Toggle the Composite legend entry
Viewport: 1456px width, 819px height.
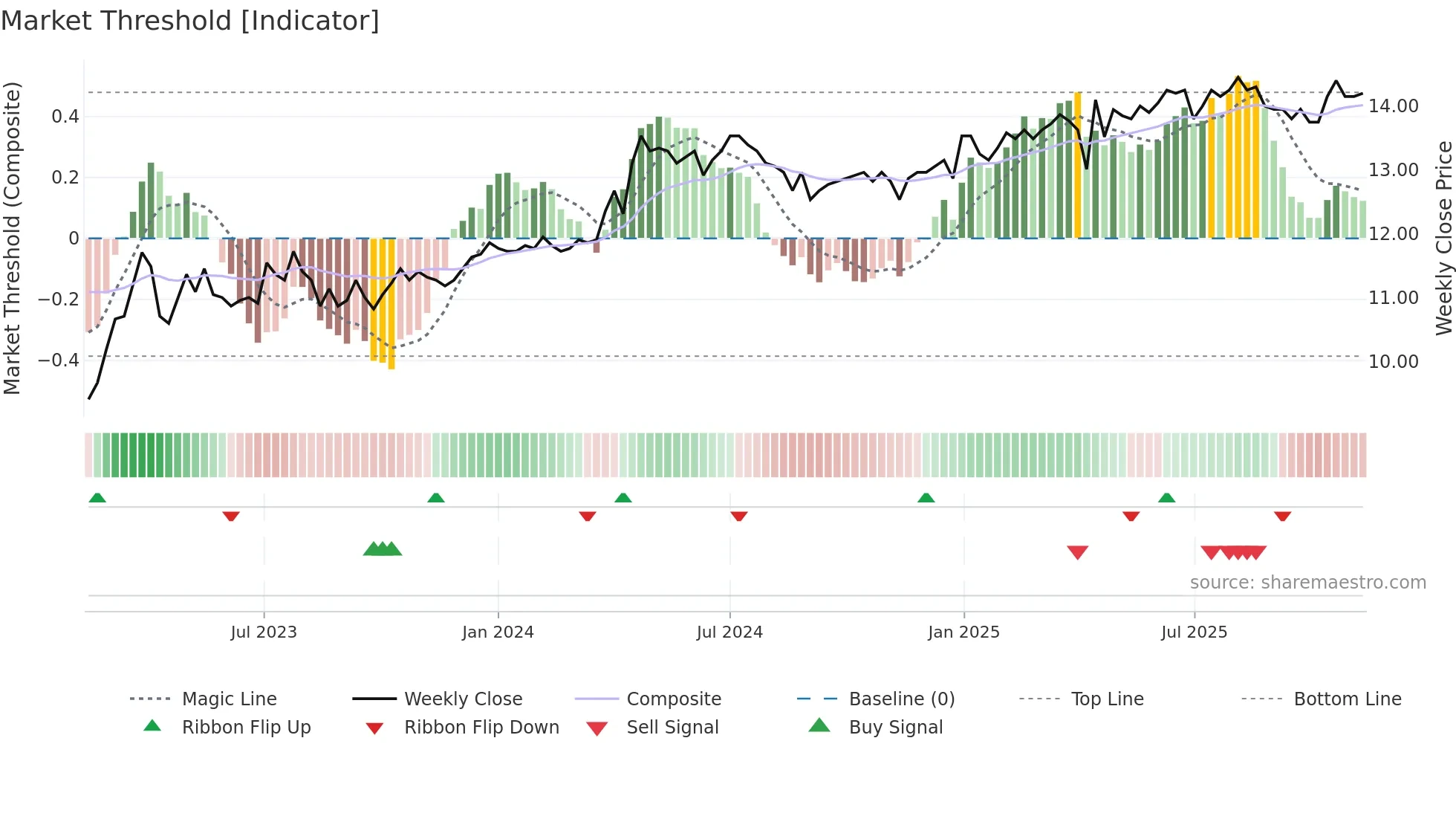tap(673, 699)
